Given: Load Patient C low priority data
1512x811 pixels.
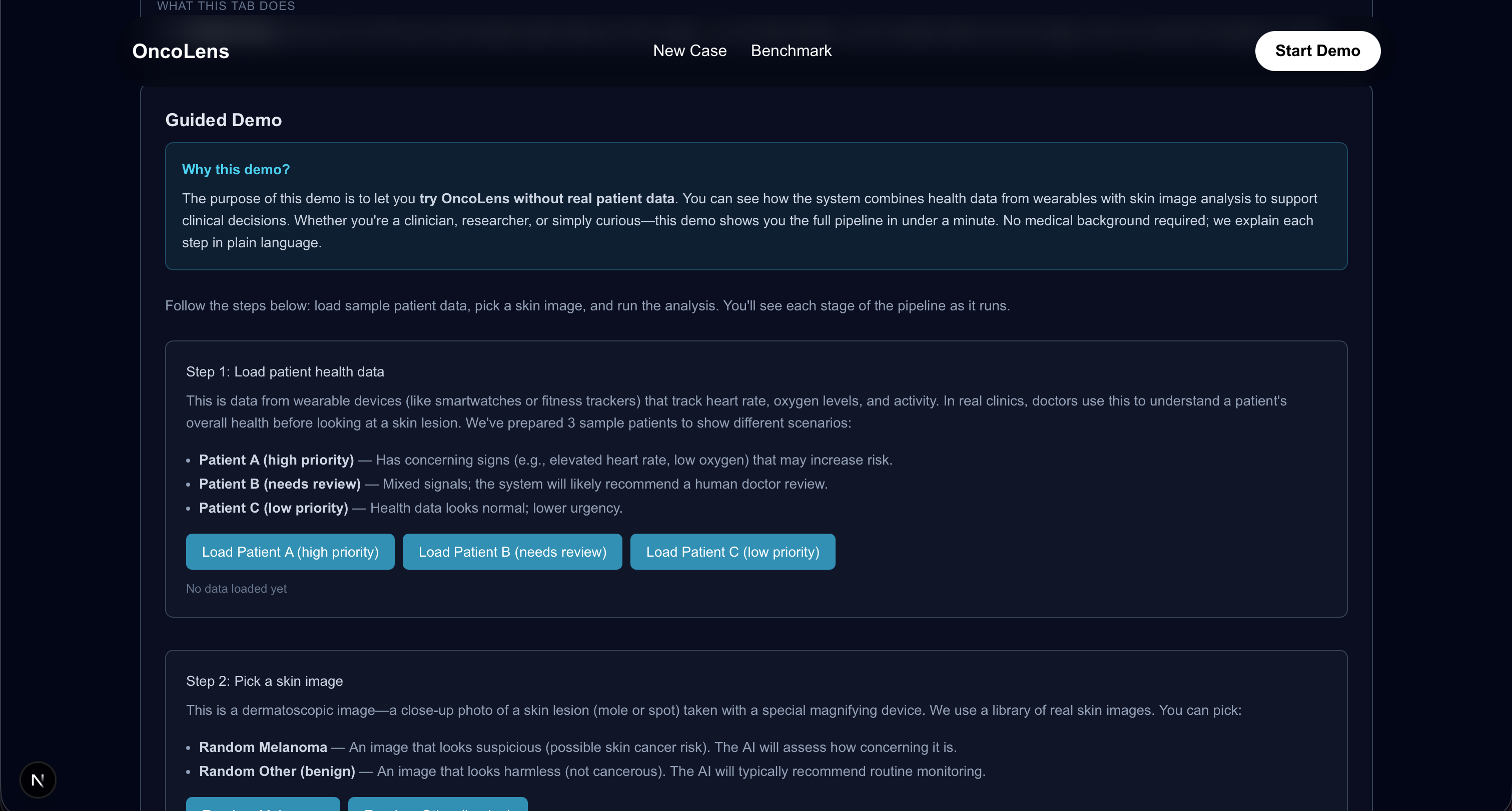Looking at the screenshot, I should tap(732, 552).
